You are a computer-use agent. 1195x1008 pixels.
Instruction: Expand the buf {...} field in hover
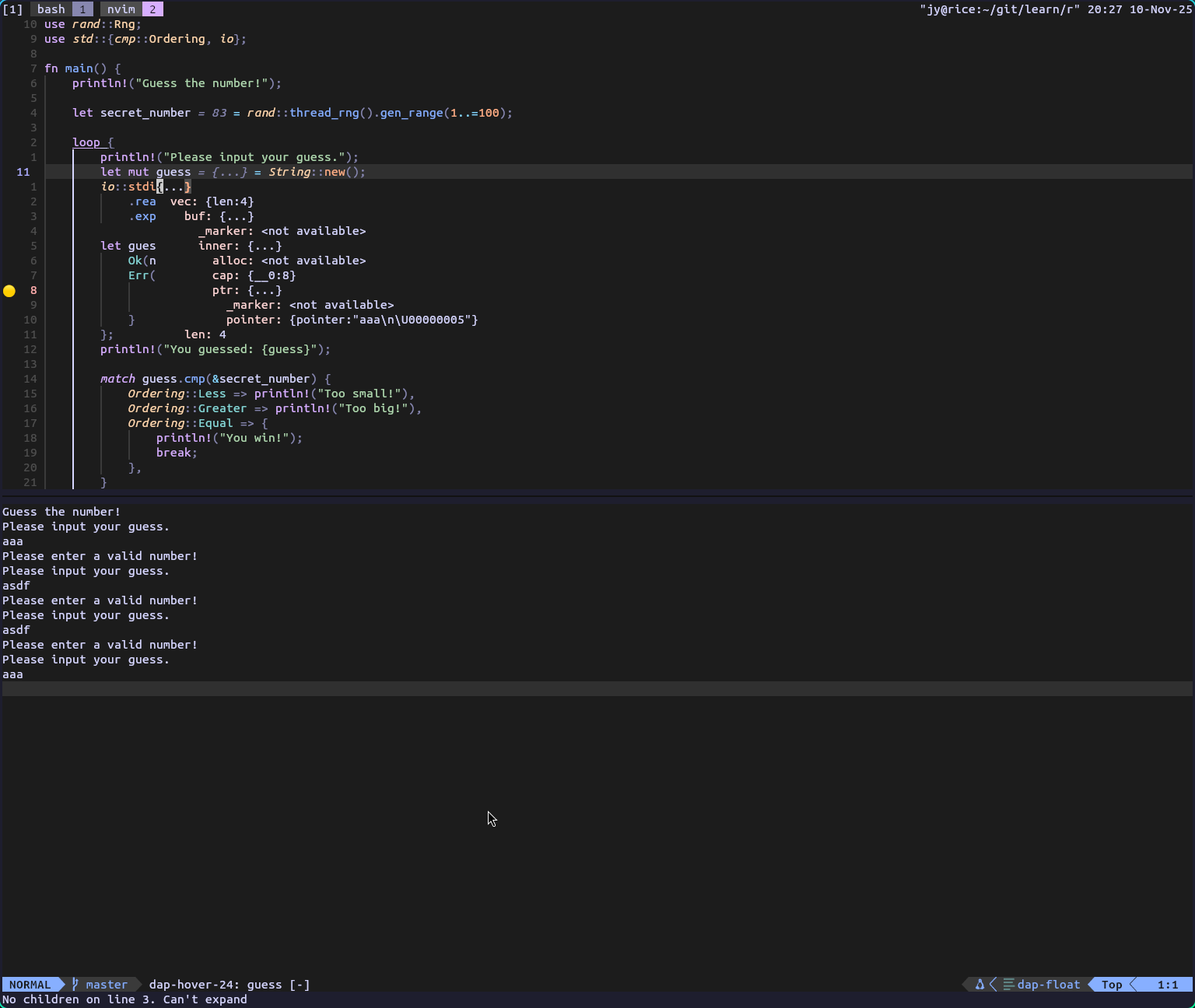(x=219, y=216)
